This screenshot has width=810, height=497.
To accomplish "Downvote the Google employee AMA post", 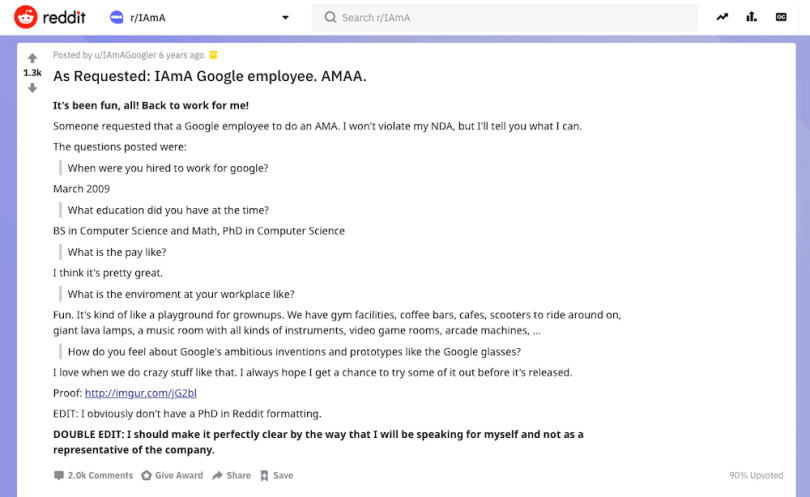I will (32, 88).
